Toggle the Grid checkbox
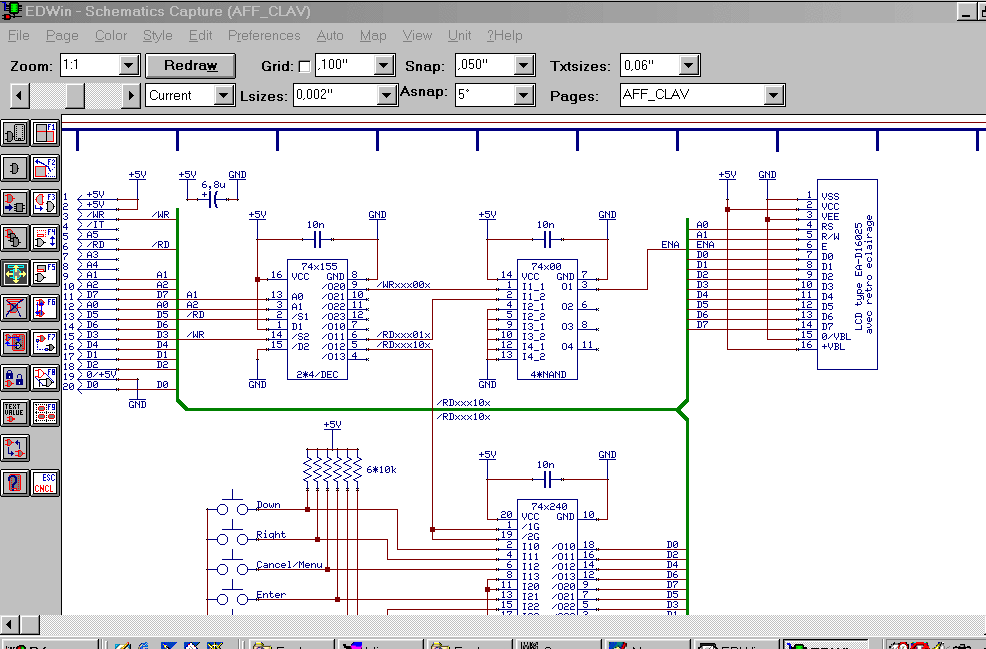 [x=304, y=66]
